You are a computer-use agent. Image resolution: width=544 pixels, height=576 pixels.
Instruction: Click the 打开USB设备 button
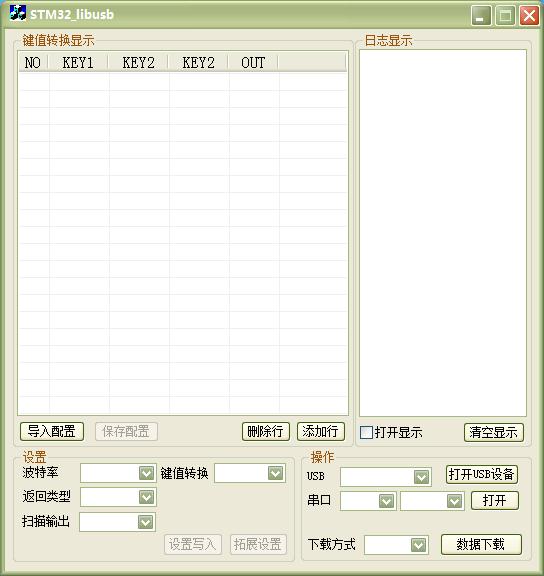[x=482, y=474]
